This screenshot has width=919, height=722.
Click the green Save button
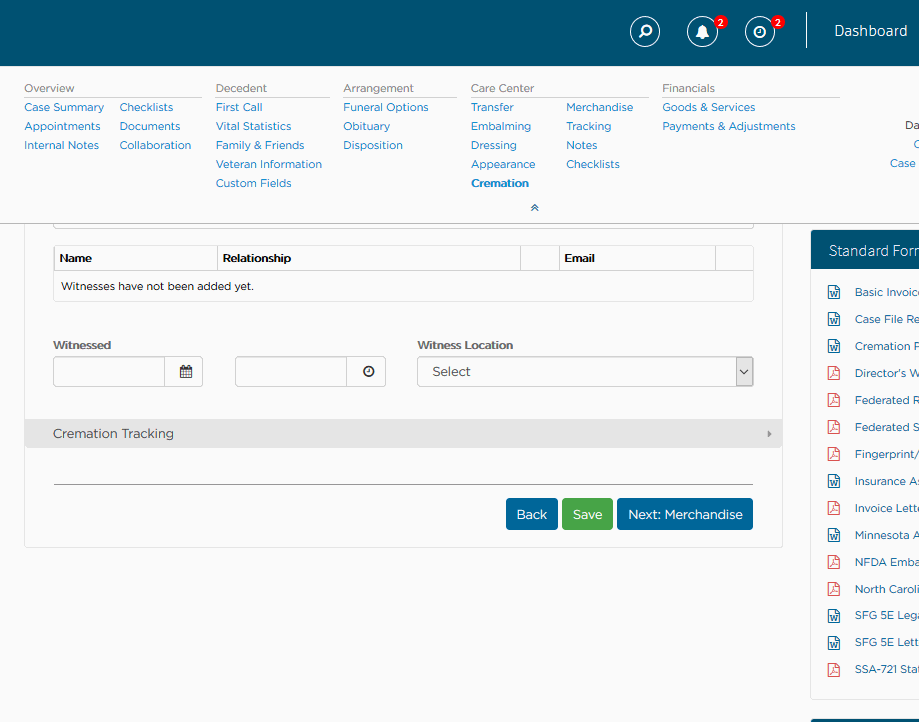(587, 514)
